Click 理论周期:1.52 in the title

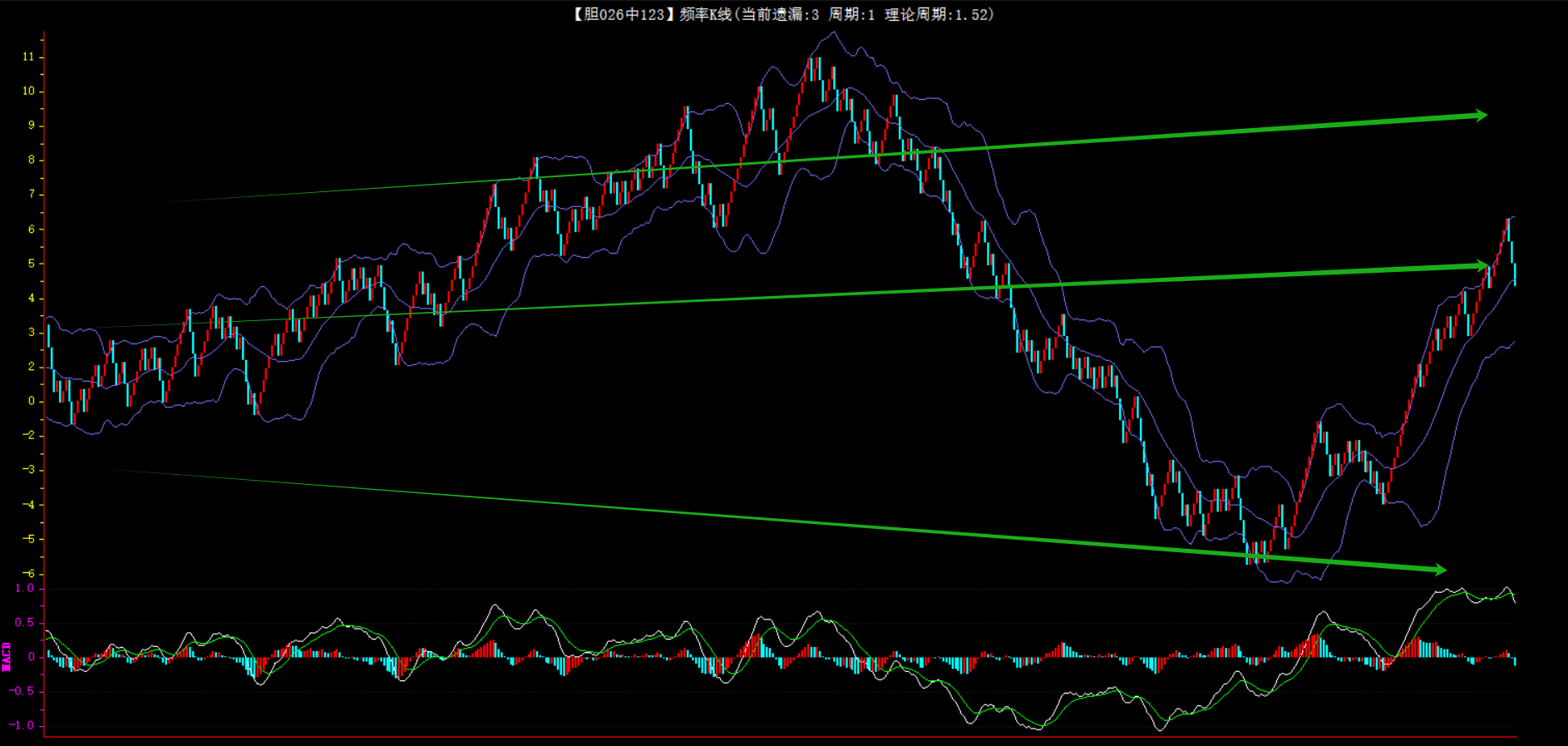[x=938, y=14]
